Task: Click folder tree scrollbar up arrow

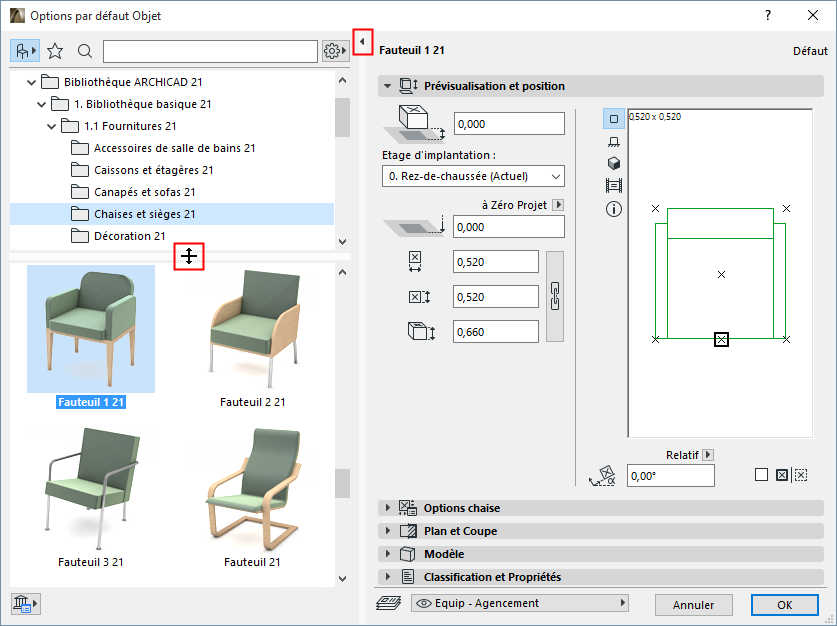Action: [x=343, y=80]
